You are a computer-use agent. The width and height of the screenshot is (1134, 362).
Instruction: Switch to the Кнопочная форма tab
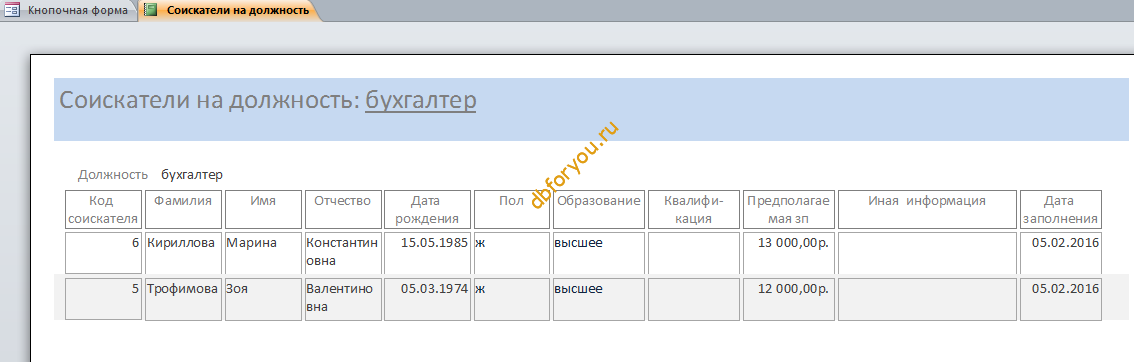(x=69, y=10)
